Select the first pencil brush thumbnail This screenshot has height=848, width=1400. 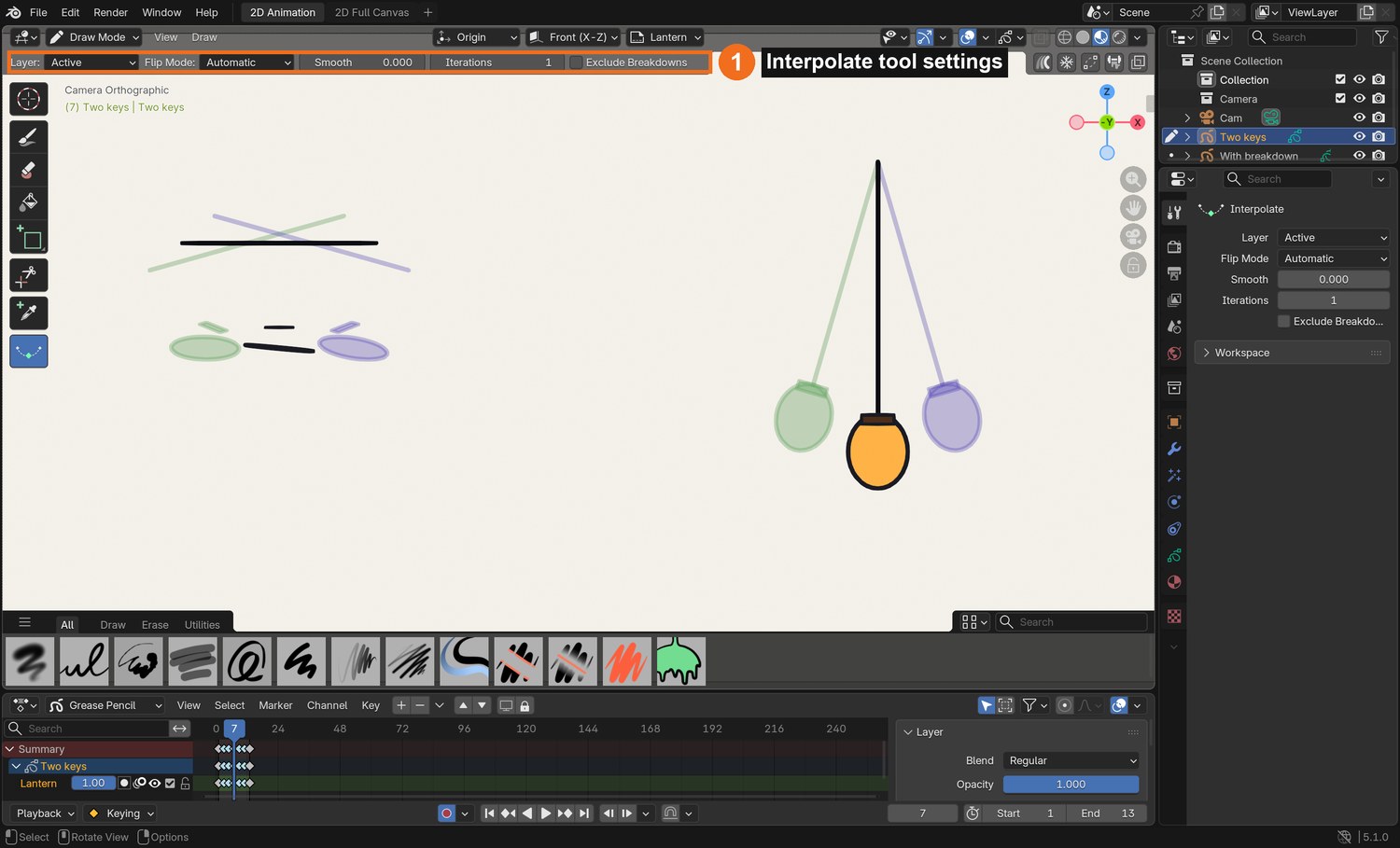coord(30,661)
